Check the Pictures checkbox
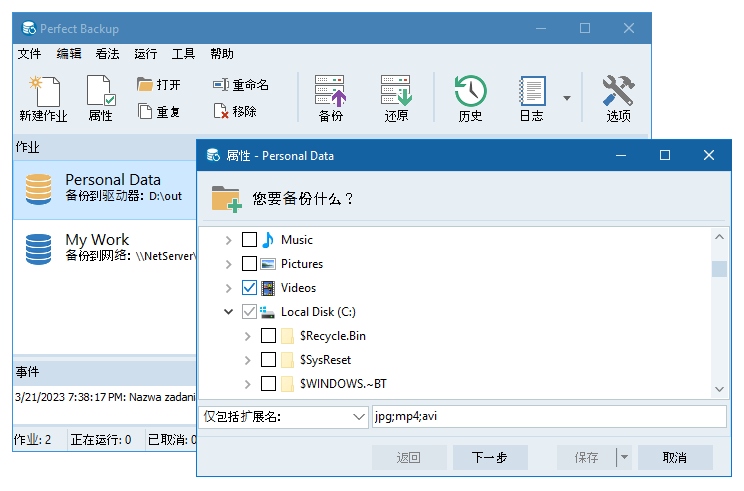 pyautogui.click(x=250, y=264)
